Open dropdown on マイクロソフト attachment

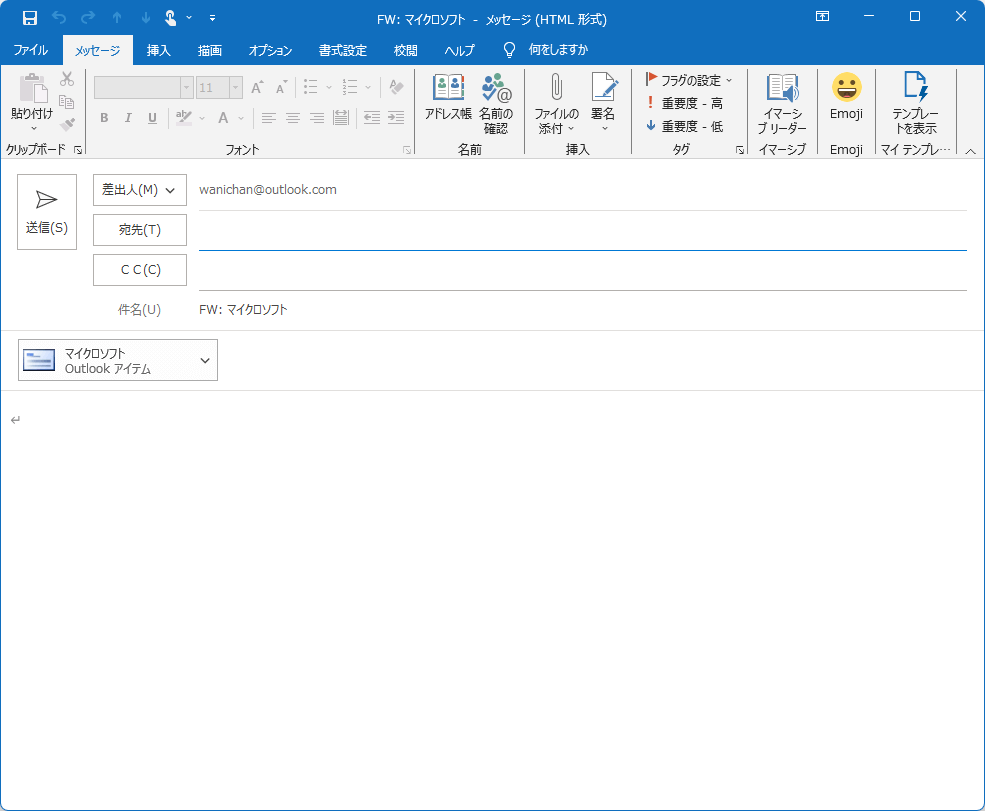pyautogui.click(x=205, y=360)
